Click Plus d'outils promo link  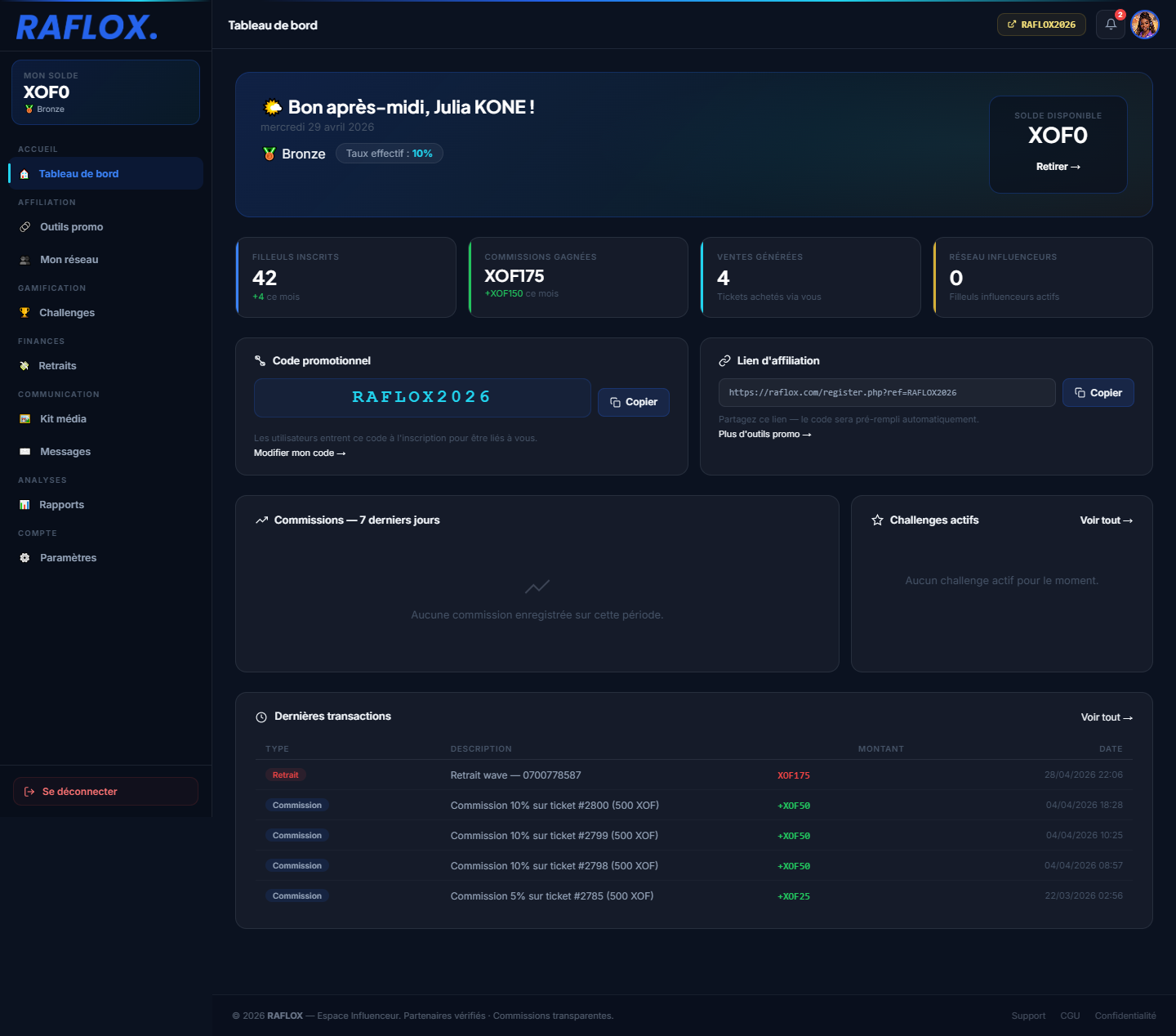765,435
